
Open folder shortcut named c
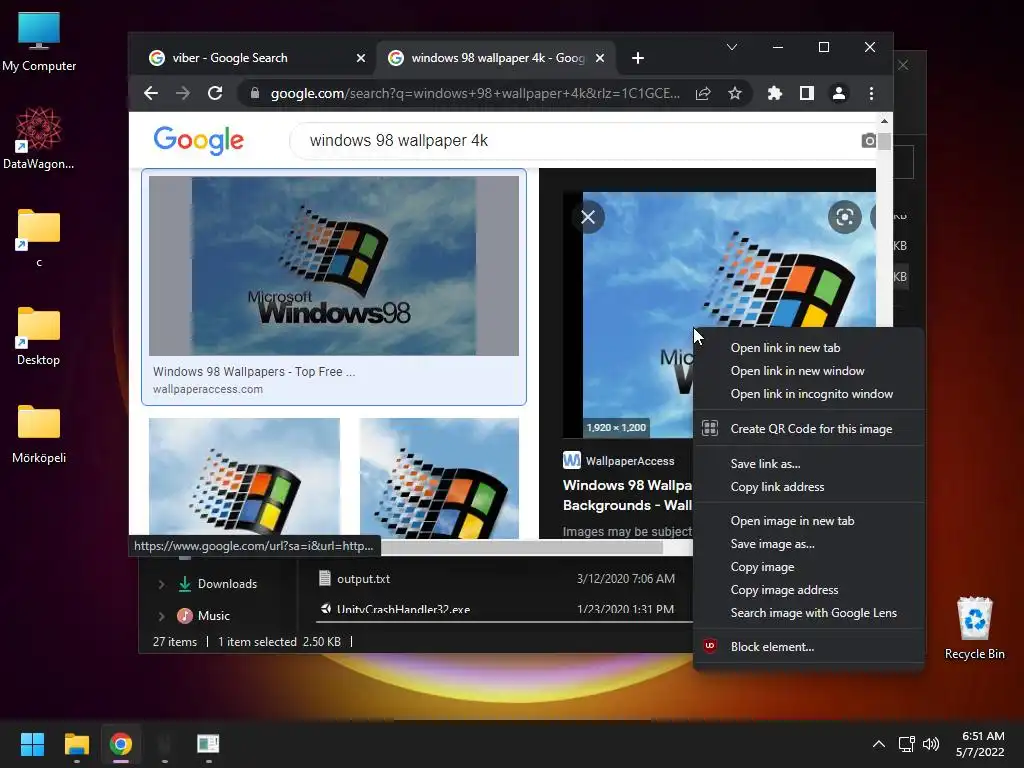pos(39,238)
